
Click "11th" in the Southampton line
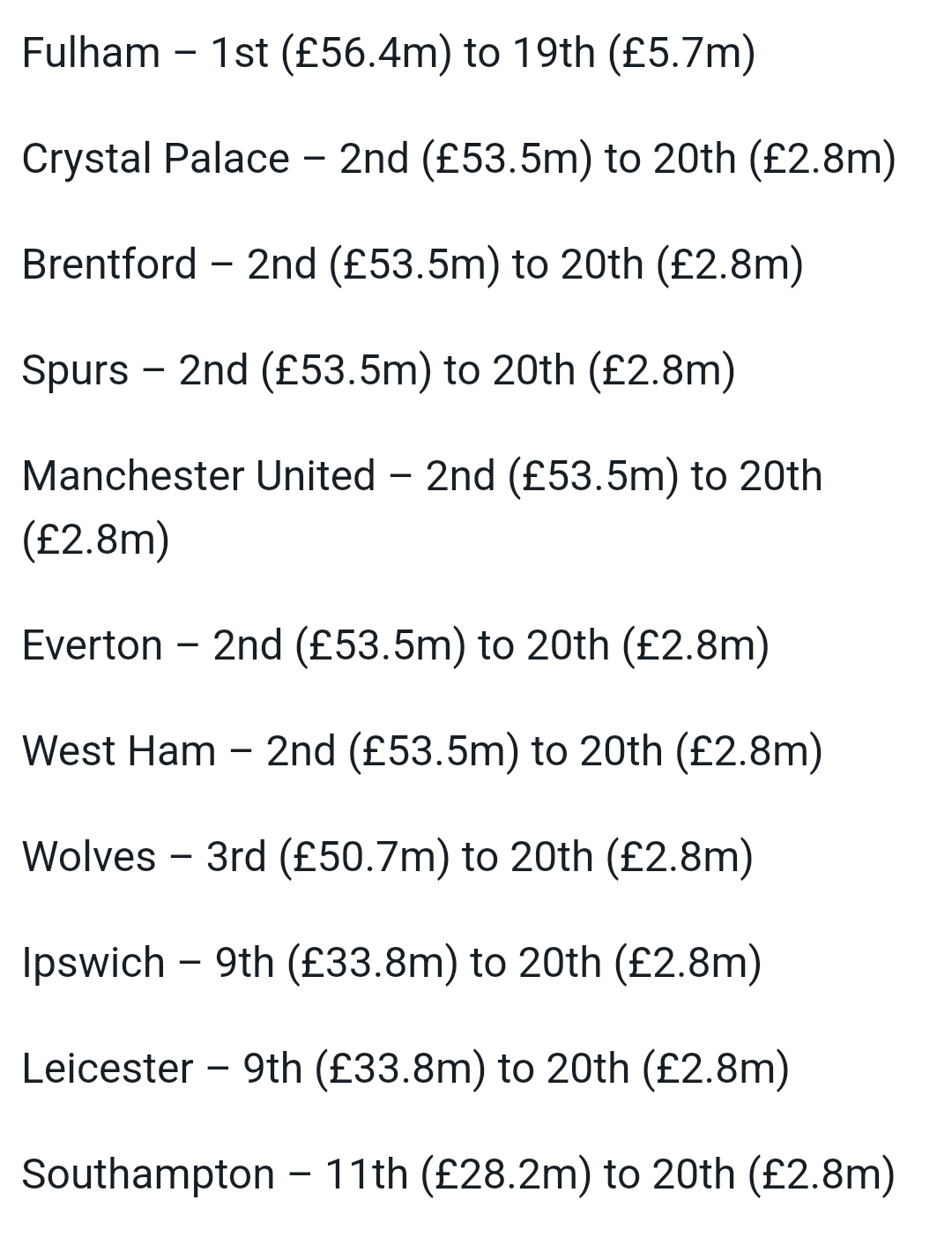click(367, 1174)
